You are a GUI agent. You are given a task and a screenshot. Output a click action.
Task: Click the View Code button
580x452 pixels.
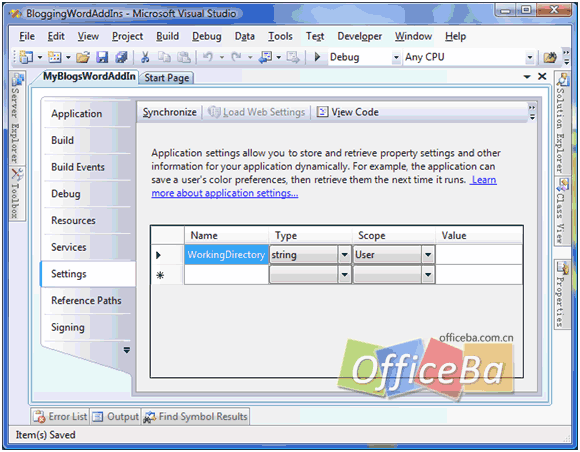[348, 112]
